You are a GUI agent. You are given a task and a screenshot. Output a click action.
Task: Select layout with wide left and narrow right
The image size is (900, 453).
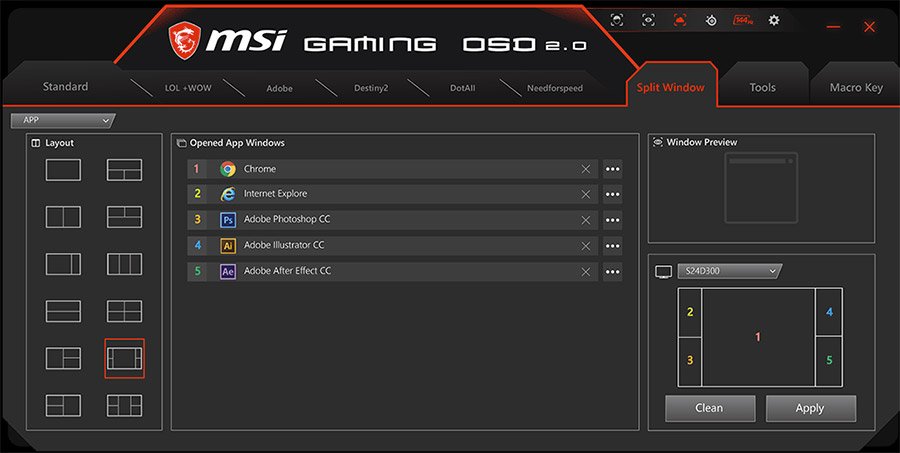tap(63, 264)
